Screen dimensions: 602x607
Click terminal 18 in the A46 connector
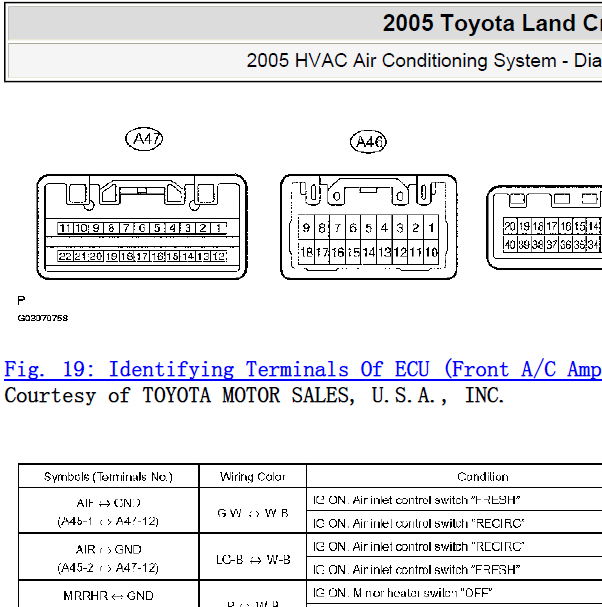pyautogui.click(x=306, y=252)
